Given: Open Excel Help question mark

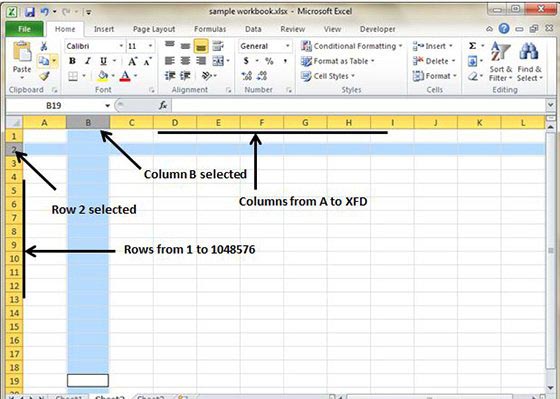Looking at the screenshot, I should 504,29.
